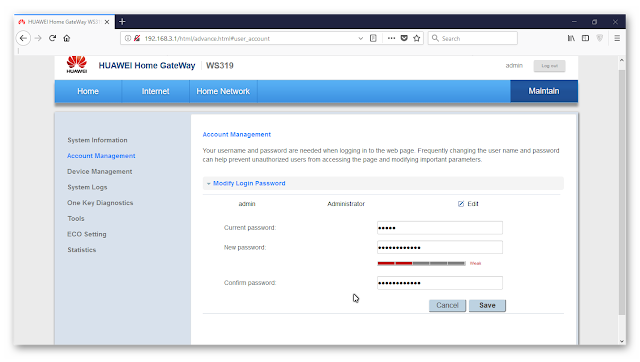Maximize the browser window
The image size is (640, 362).
(594, 22)
